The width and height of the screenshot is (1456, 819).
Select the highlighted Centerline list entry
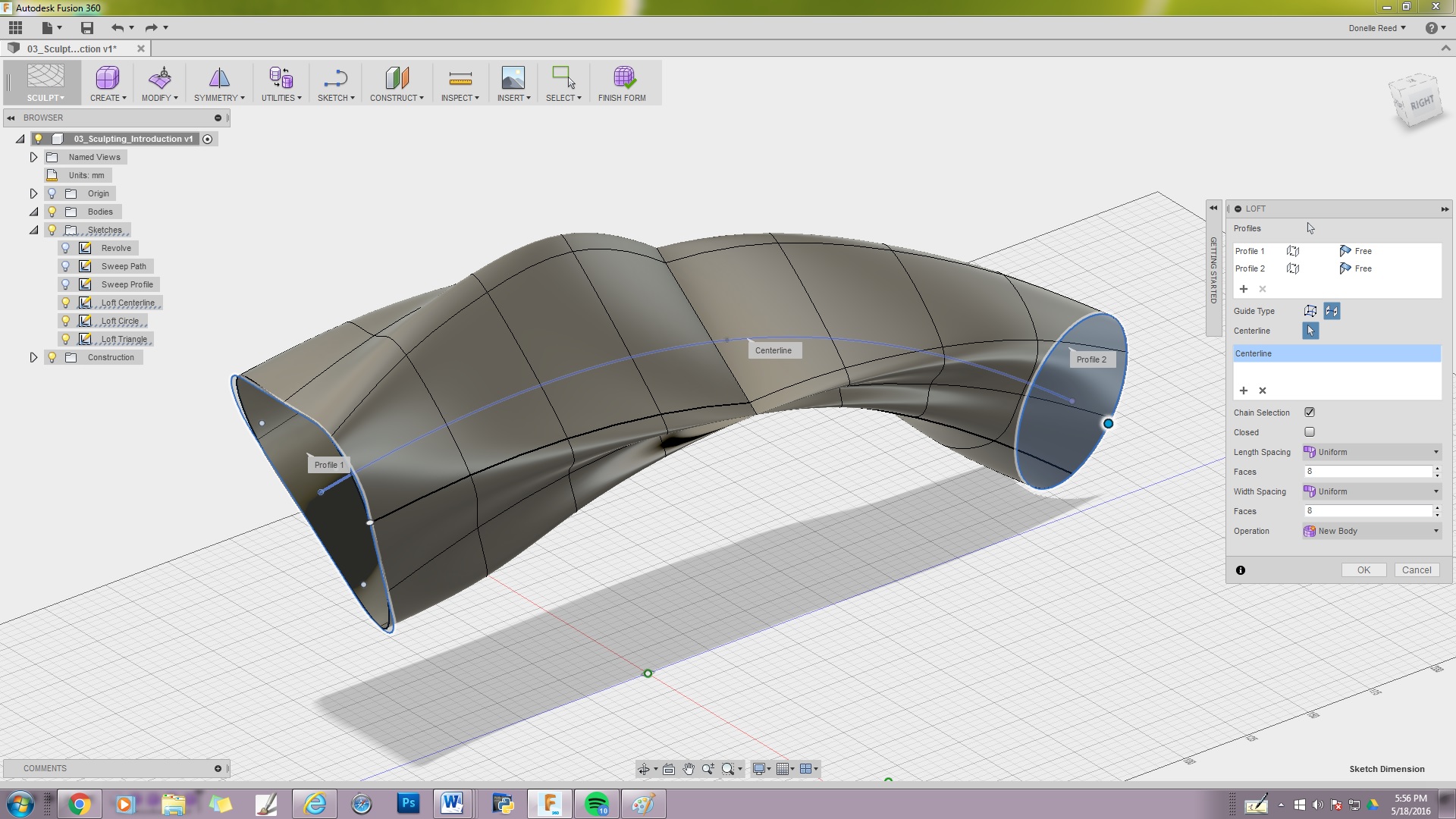click(x=1336, y=353)
